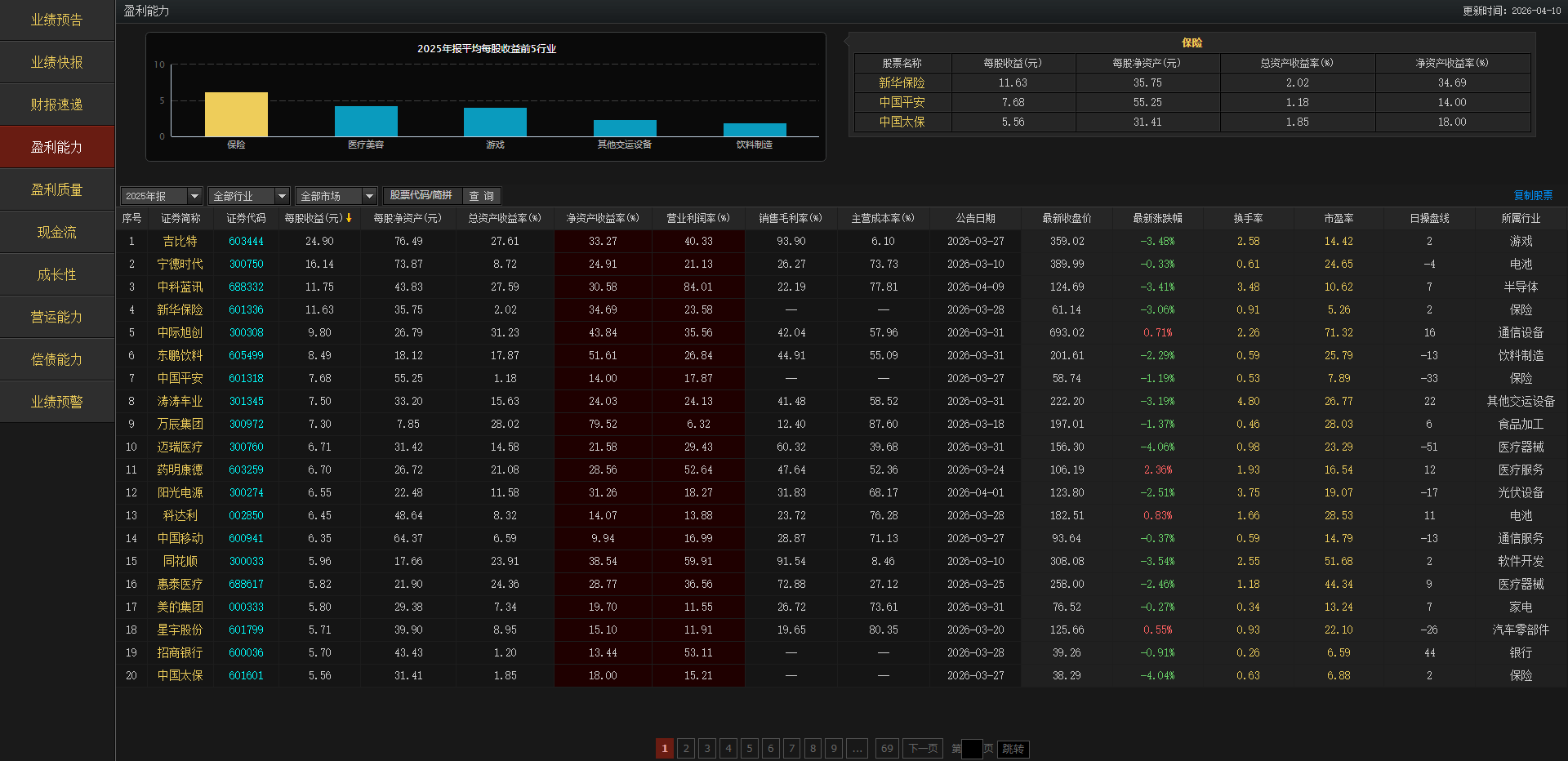Sort by the 市盈率 column header
The image size is (1568, 761).
pos(1339,219)
